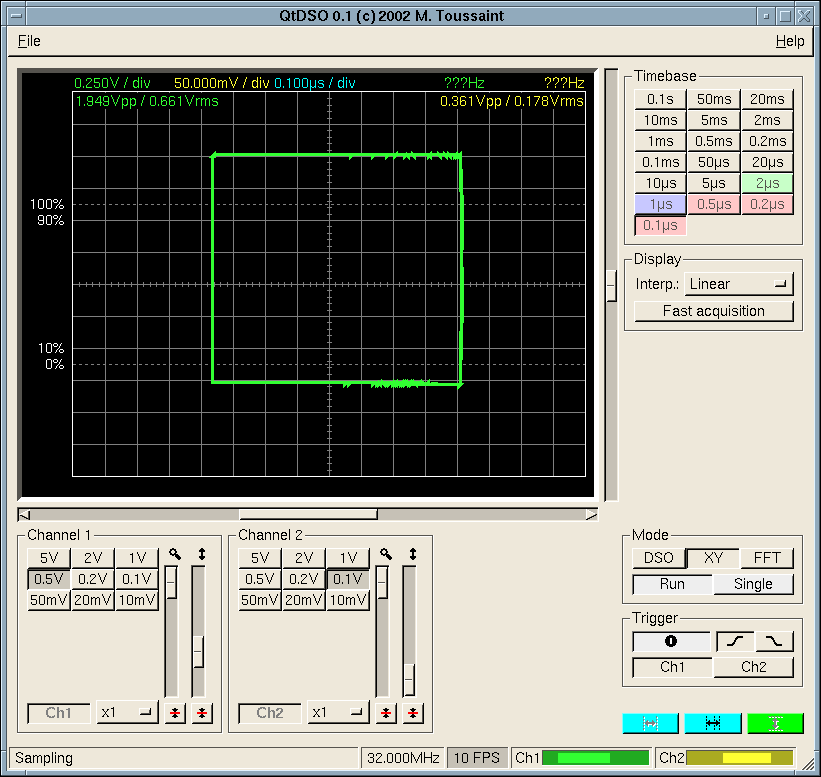Open Channel 1 x1 probe dropdown
Screen dimensions: 821x777
point(128,713)
